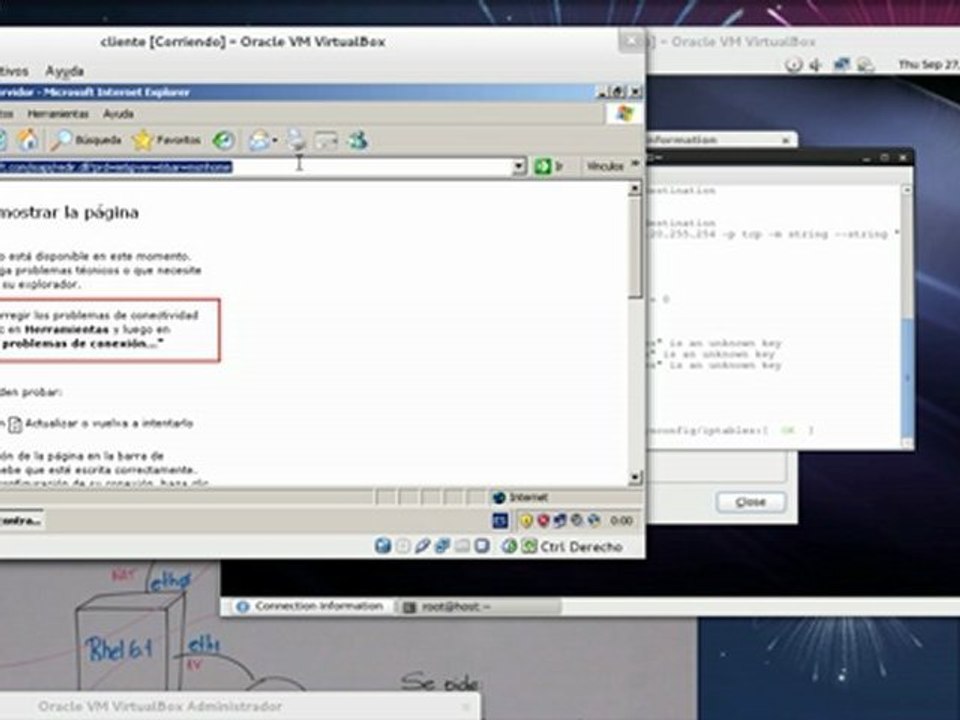Expand the Mail icon dropdown arrow
This screenshot has height=720, width=960.
[x=275, y=141]
